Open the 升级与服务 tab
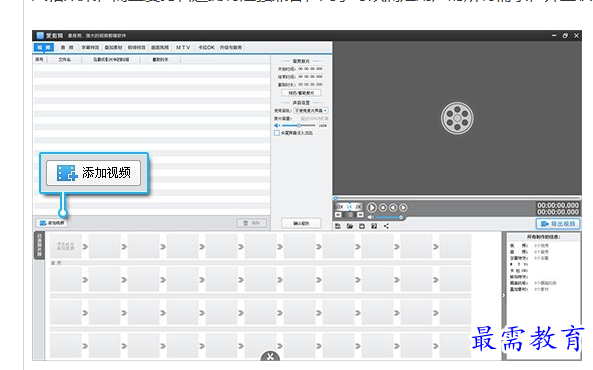 231,48
